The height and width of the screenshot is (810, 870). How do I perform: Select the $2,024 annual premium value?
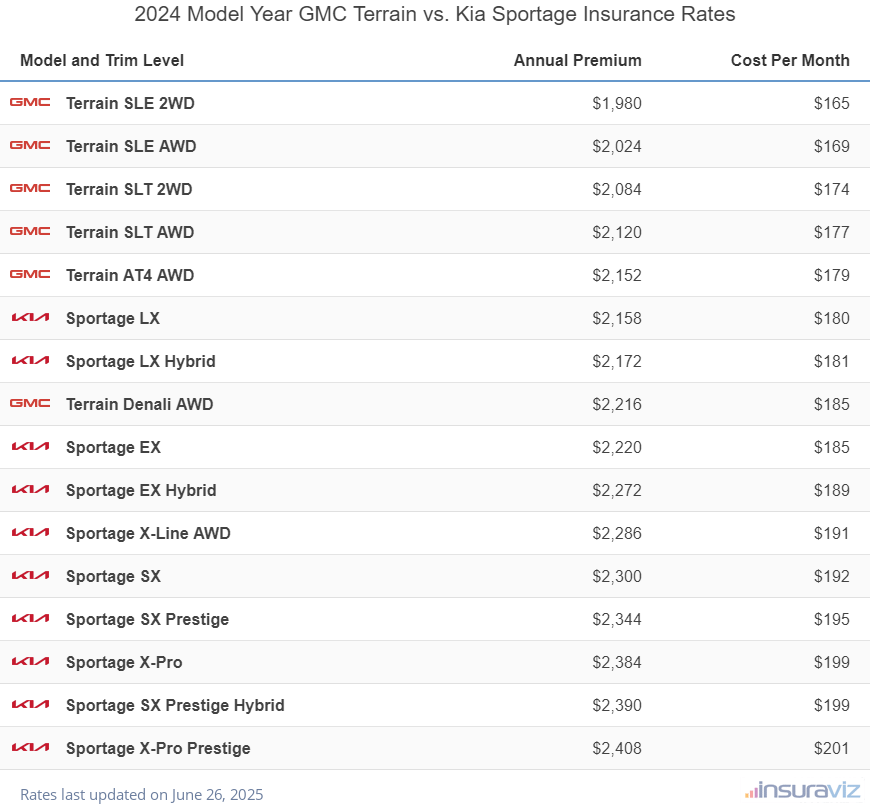pos(617,146)
